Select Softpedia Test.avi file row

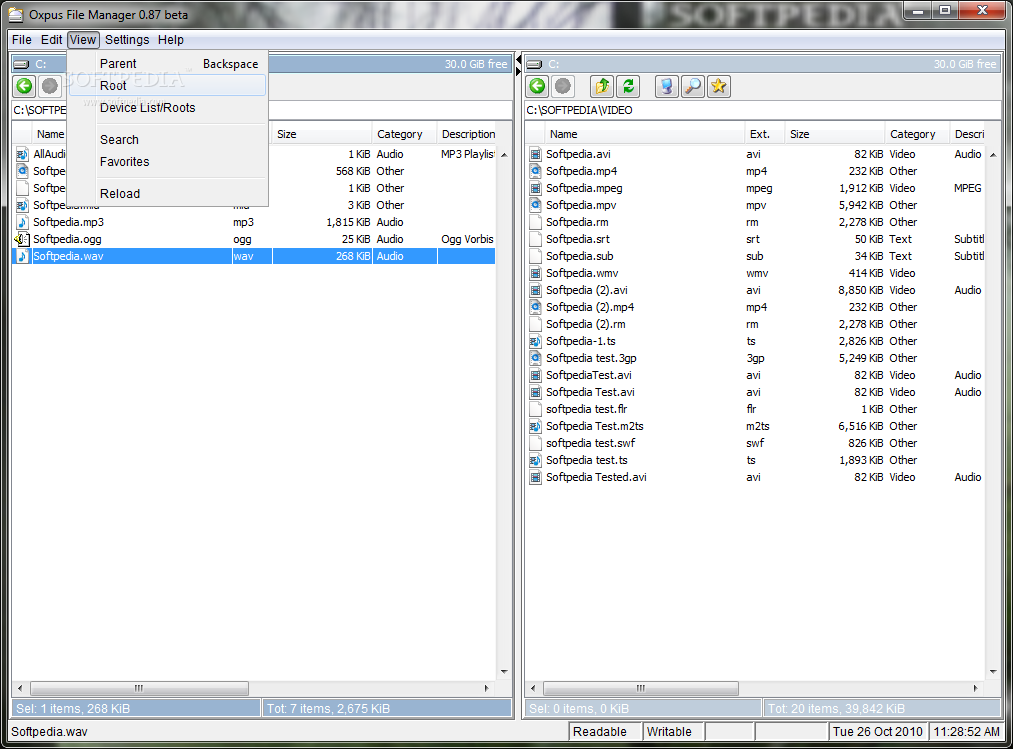[x=757, y=392]
